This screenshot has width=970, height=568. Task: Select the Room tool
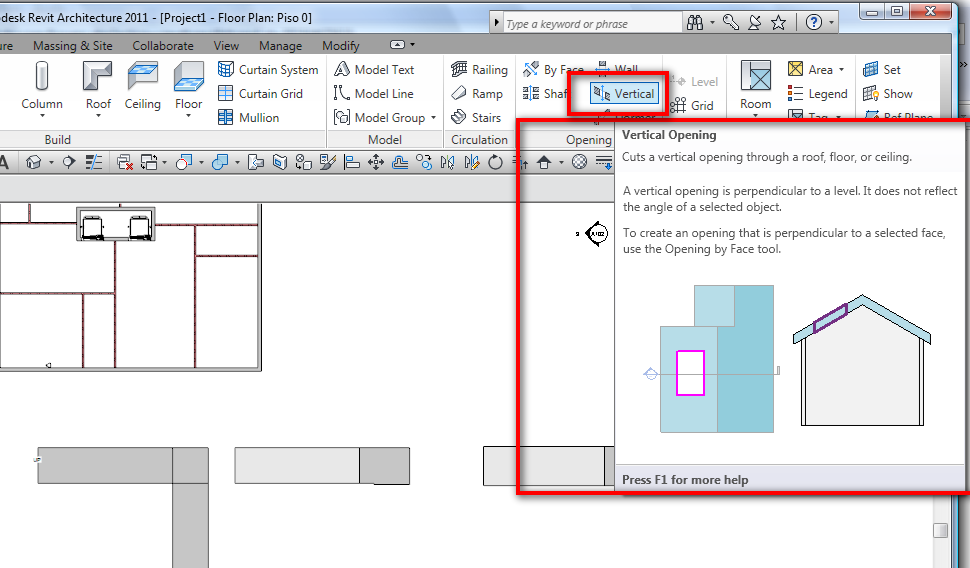[755, 85]
